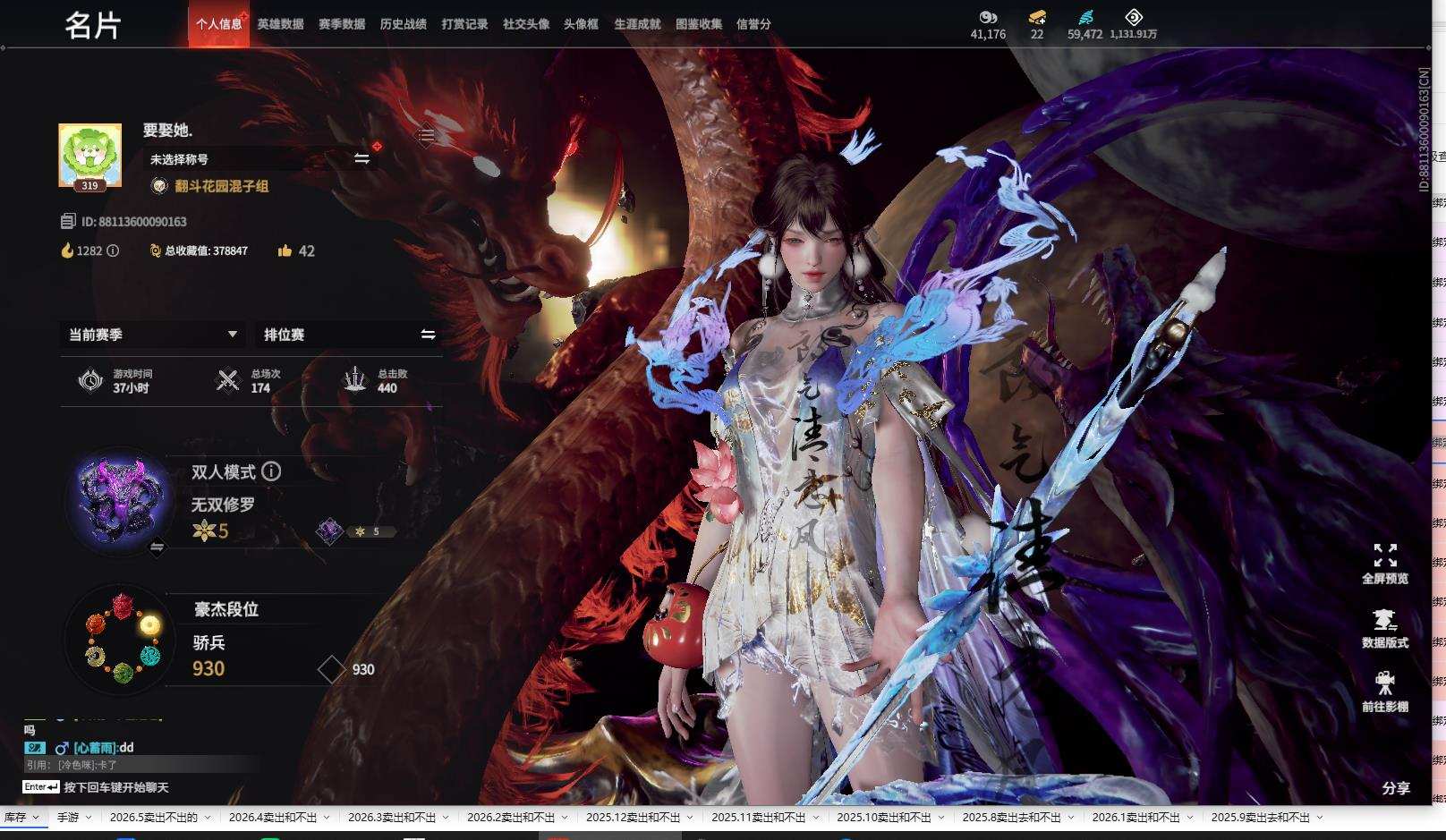Switch to the 社交头像 tab
1446x840 pixels.
(x=526, y=24)
